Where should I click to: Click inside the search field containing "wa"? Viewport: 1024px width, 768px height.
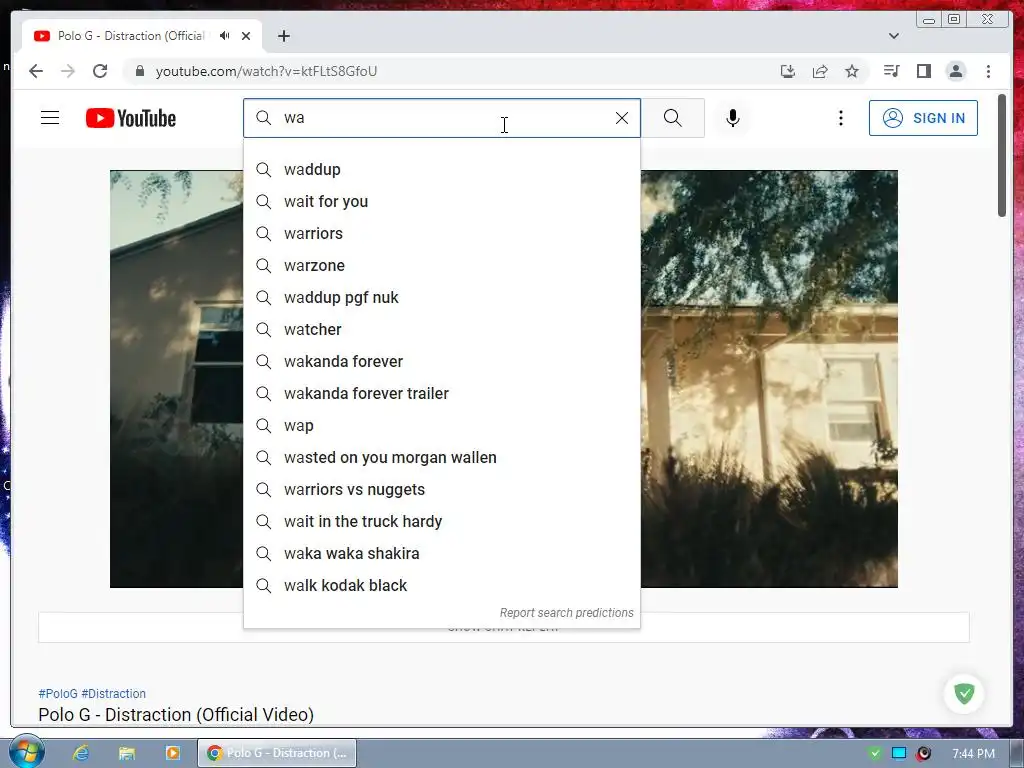pos(444,118)
